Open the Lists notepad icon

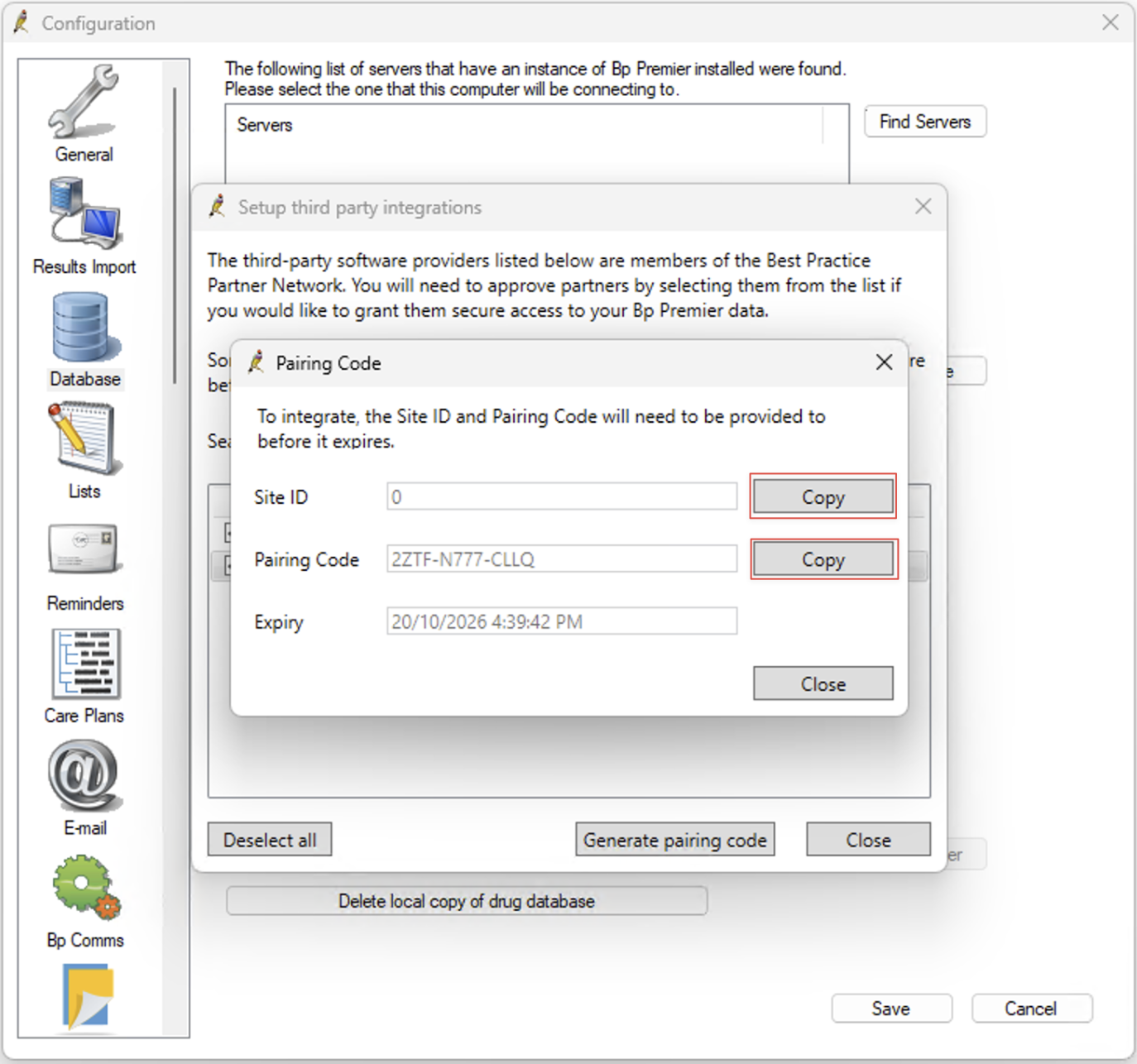(85, 439)
